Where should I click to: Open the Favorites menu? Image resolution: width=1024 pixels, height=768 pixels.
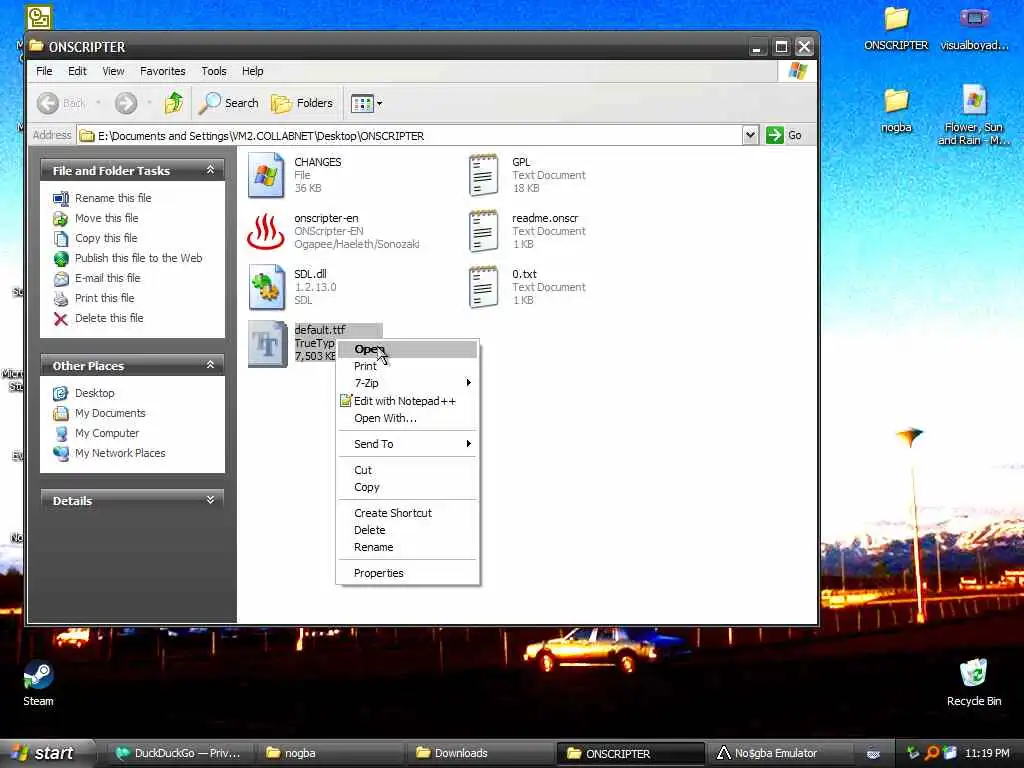(x=163, y=71)
